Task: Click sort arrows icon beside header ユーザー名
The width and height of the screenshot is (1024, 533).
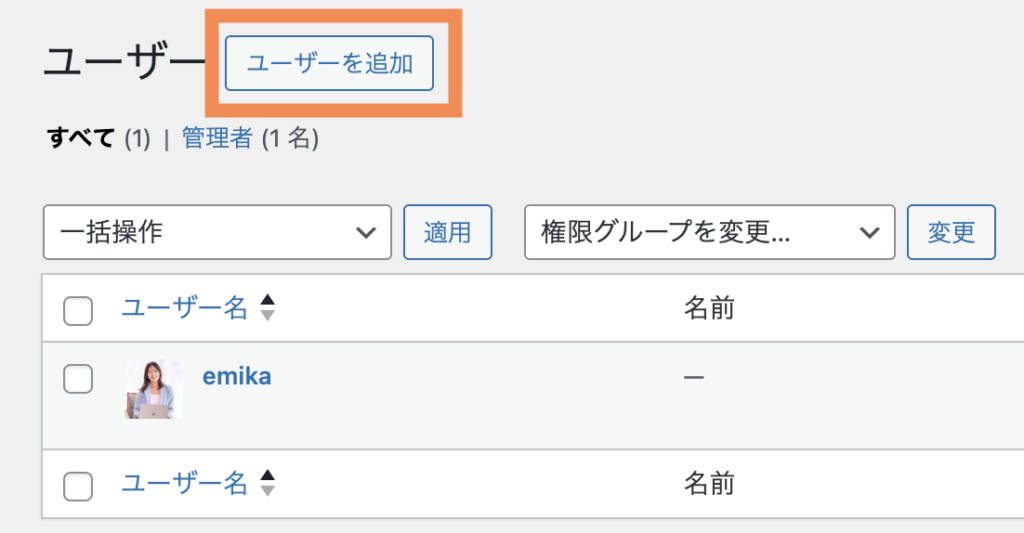Action: point(267,308)
